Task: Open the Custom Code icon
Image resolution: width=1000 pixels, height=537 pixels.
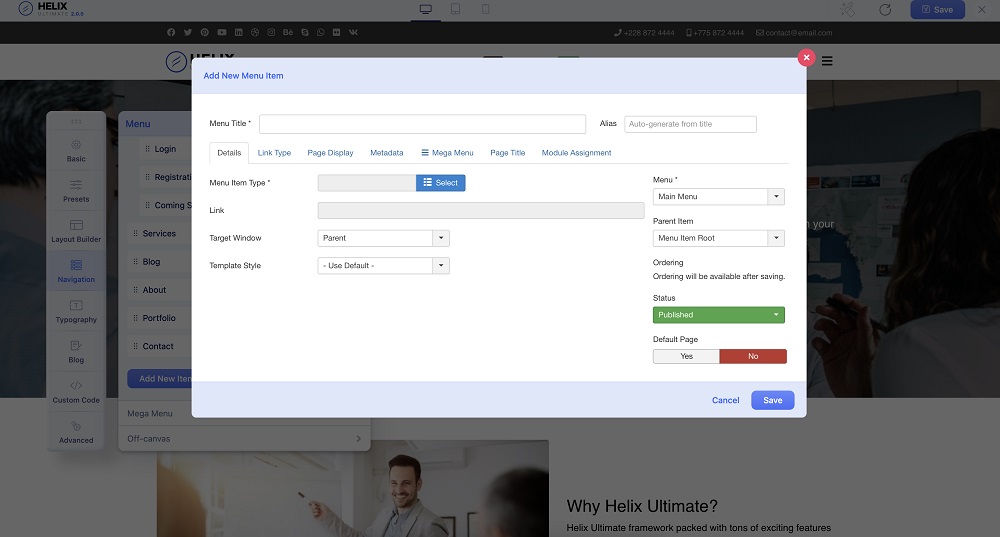Action: pos(76,390)
